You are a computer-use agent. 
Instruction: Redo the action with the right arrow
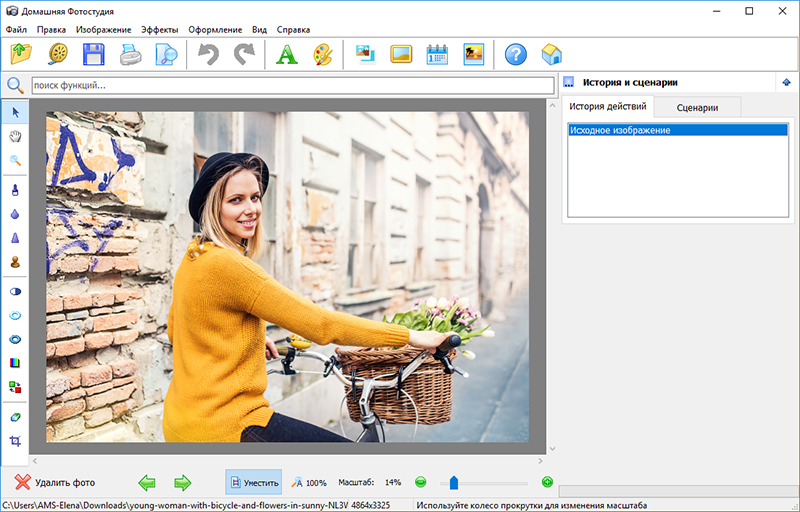coord(244,54)
